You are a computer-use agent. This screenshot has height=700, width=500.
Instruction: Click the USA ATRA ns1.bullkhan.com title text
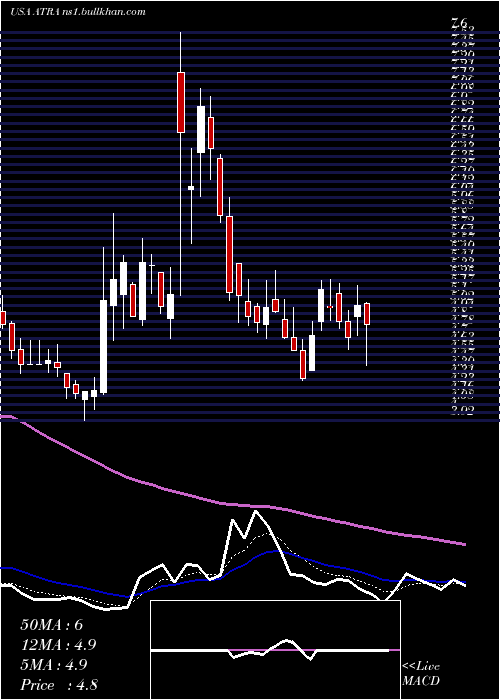pos(78,12)
